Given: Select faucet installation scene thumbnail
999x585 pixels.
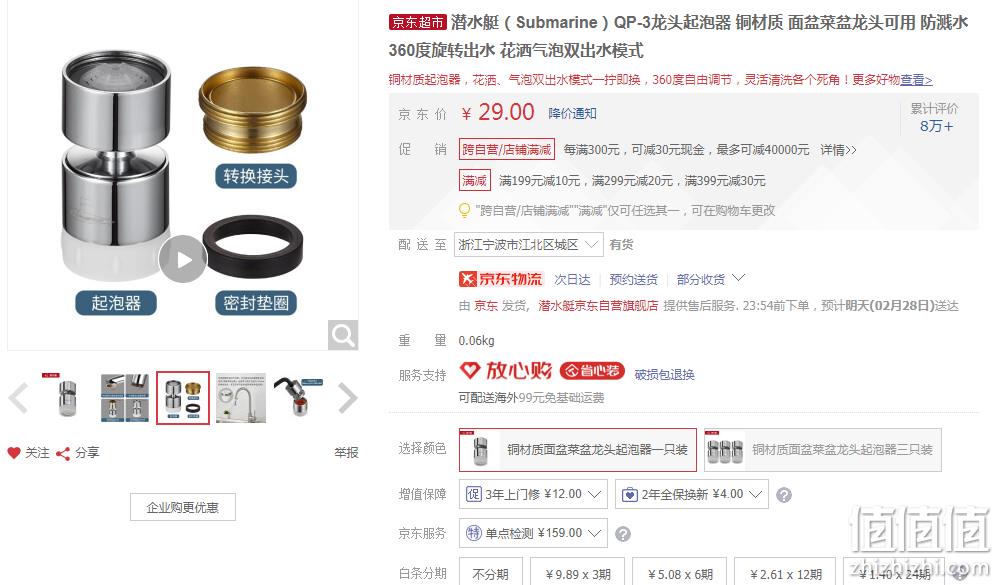Looking at the screenshot, I should click(x=241, y=398).
